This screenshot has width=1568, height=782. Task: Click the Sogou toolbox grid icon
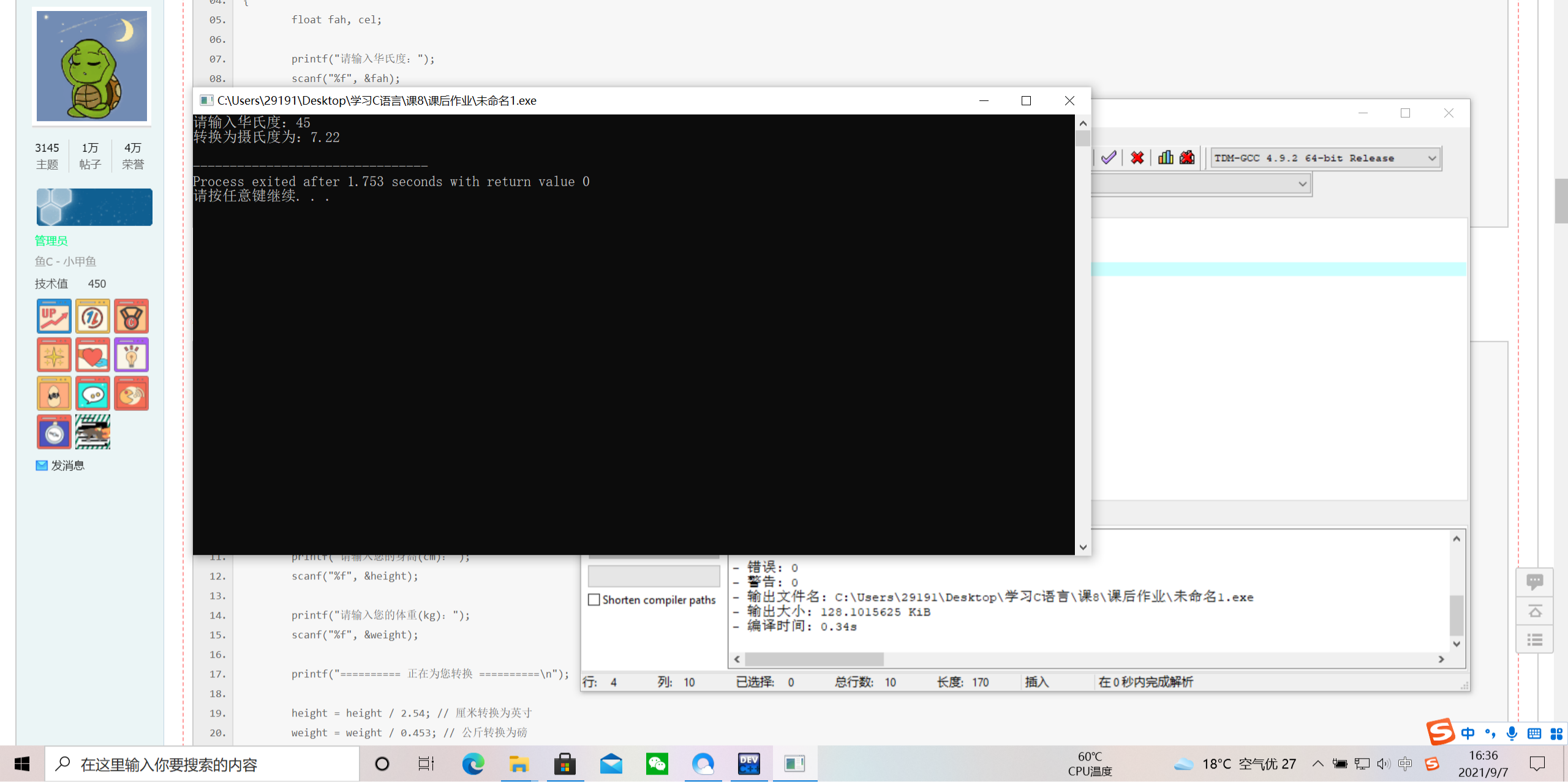click(1556, 733)
